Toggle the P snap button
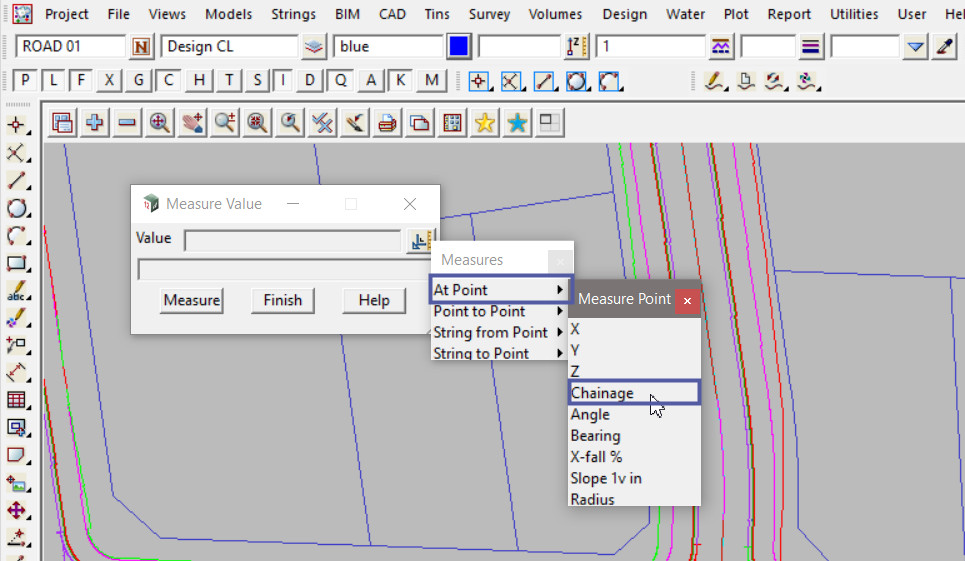Screen dimensions: 965x561 click(25, 80)
